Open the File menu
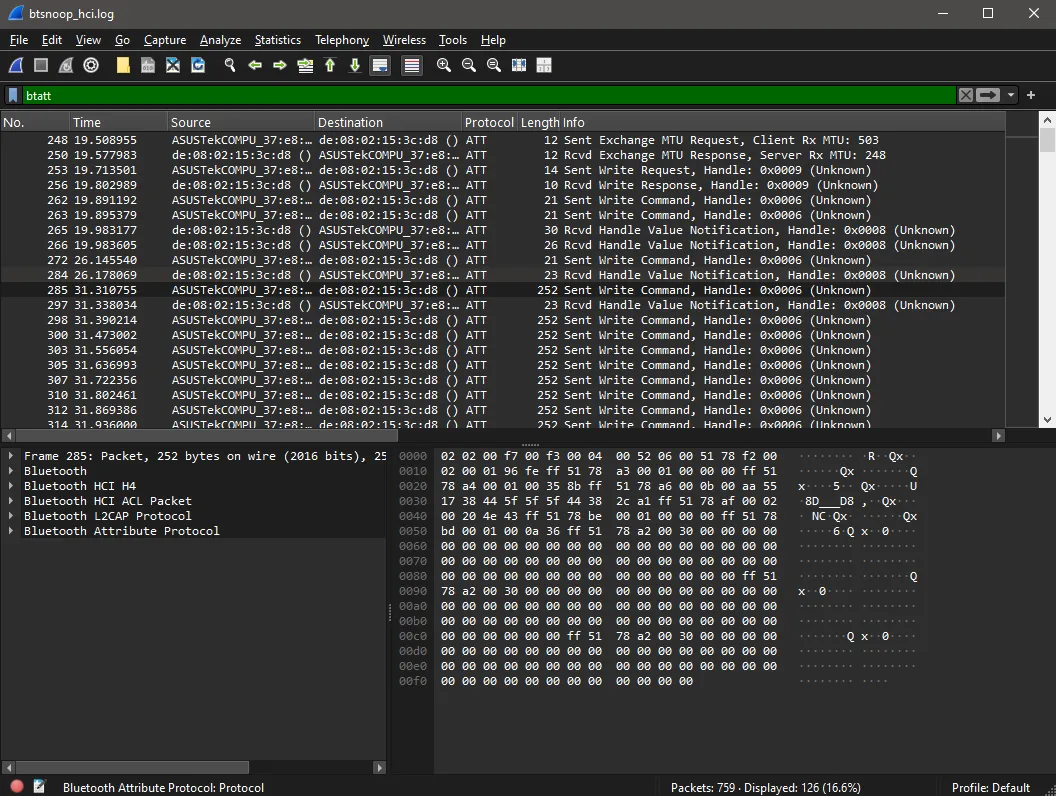This screenshot has height=796, width=1056. (19, 40)
